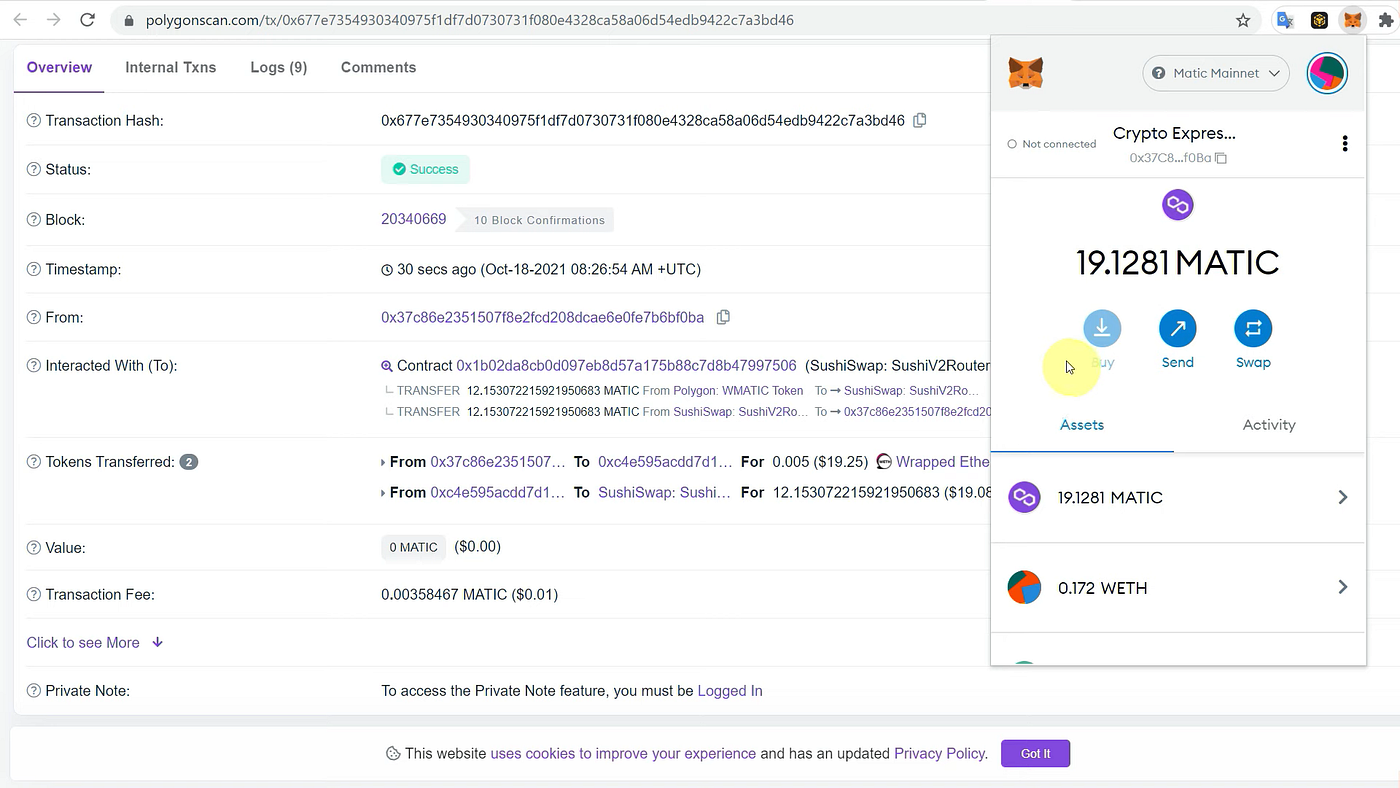Open the uses cookies to improve link

(x=623, y=753)
